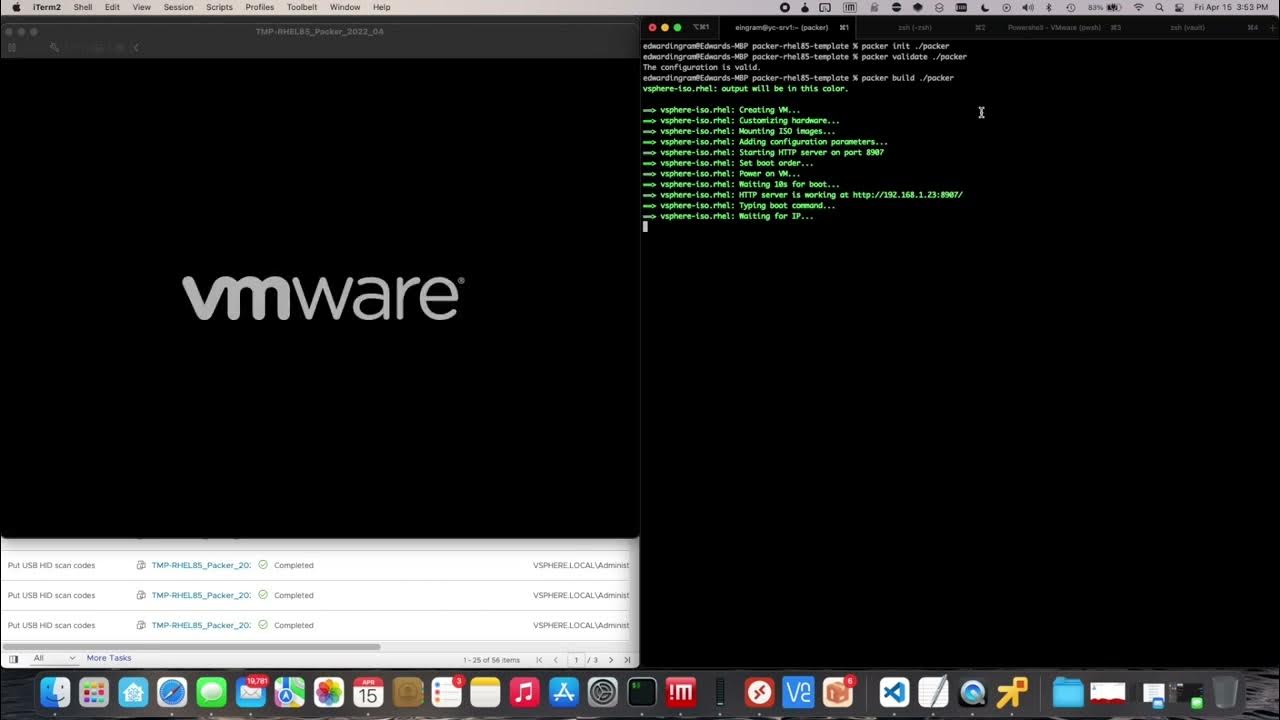Open Photos app in the dock
The width and height of the screenshot is (1280, 720).
tap(329, 692)
